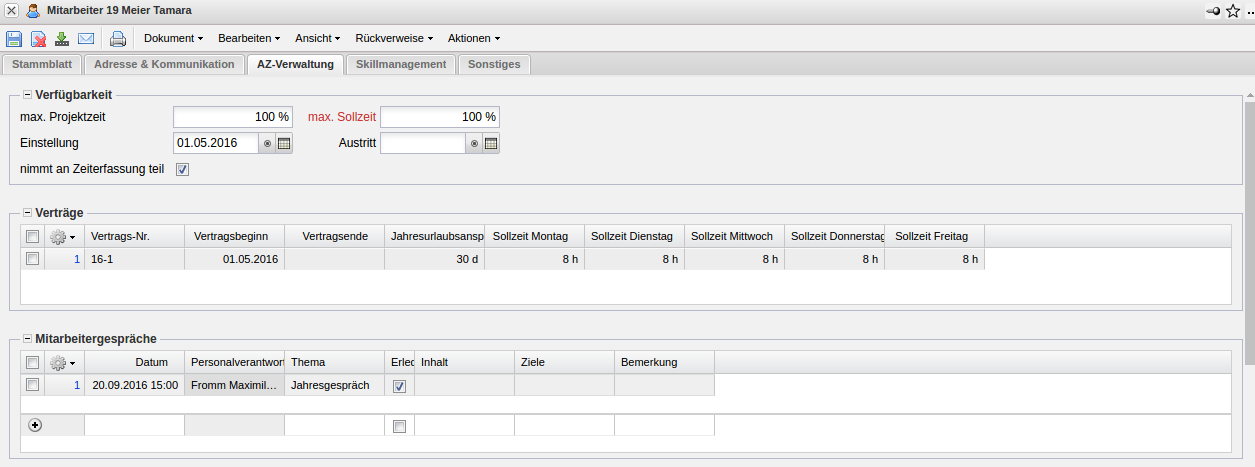Click the blue floppy disk save icon
The width and height of the screenshot is (1255, 467).
tap(14, 39)
